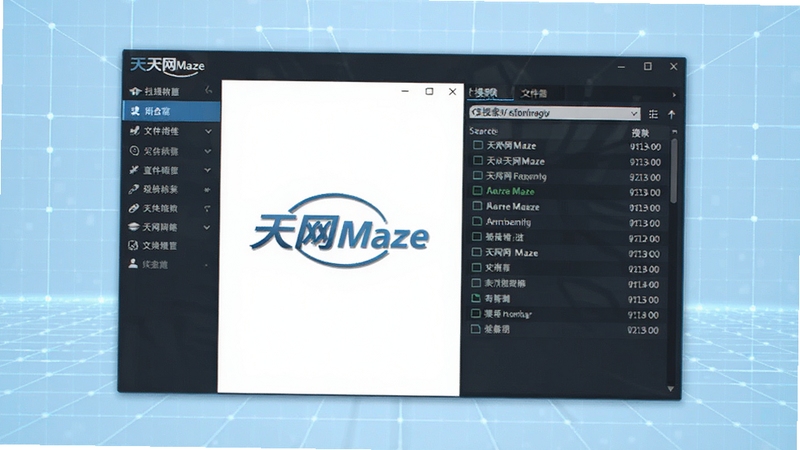Click the home icon atop the sidebar

[135, 91]
